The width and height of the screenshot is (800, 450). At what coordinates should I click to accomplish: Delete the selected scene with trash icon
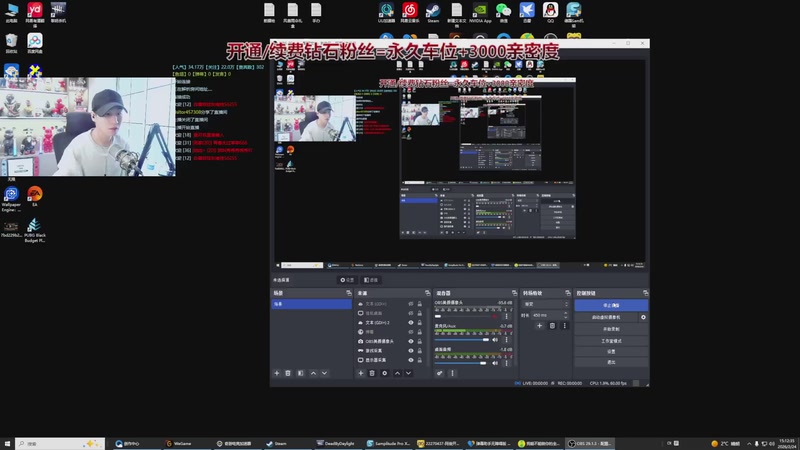pos(288,373)
